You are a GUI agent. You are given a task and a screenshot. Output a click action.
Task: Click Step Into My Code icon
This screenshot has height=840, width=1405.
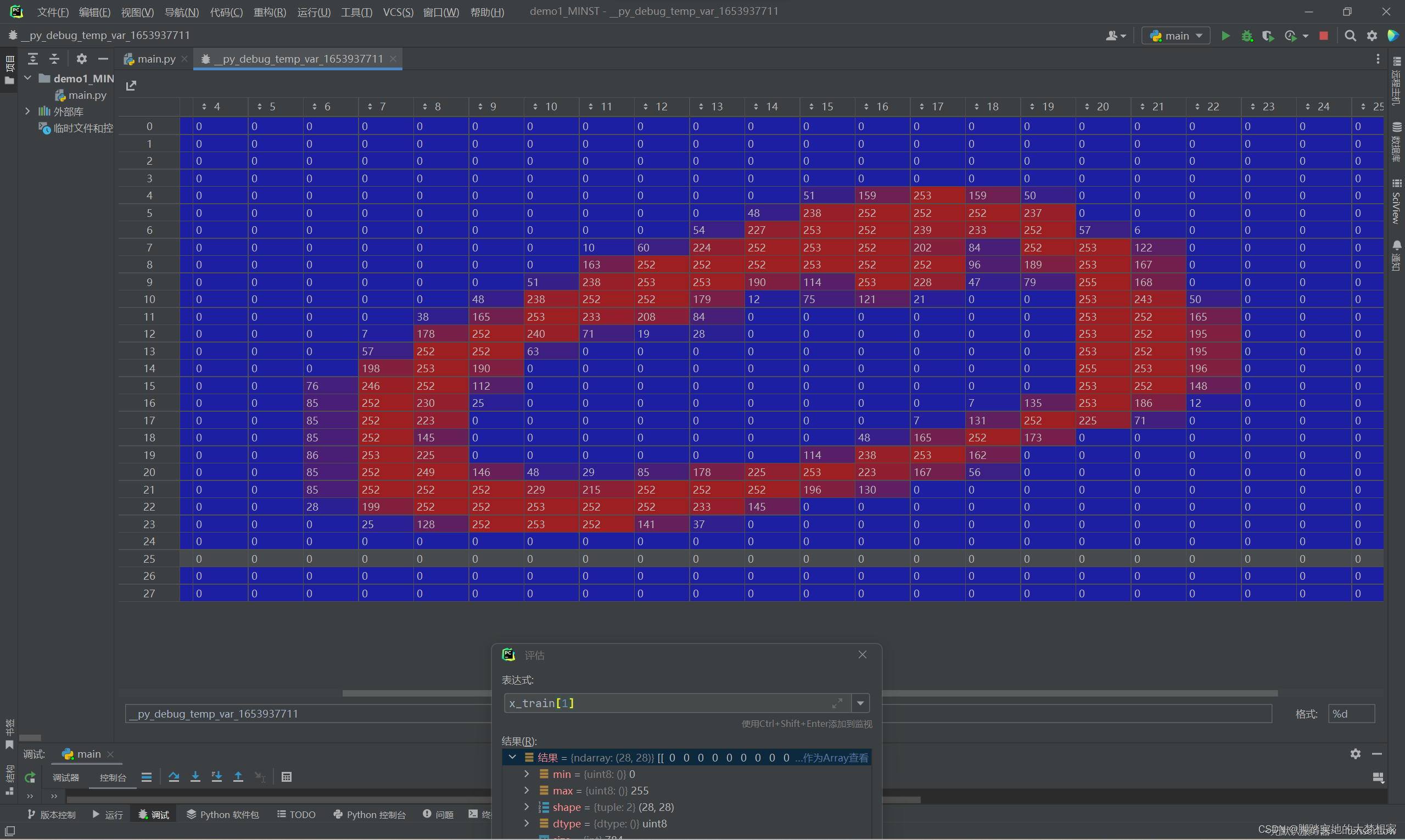coord(217,777)
